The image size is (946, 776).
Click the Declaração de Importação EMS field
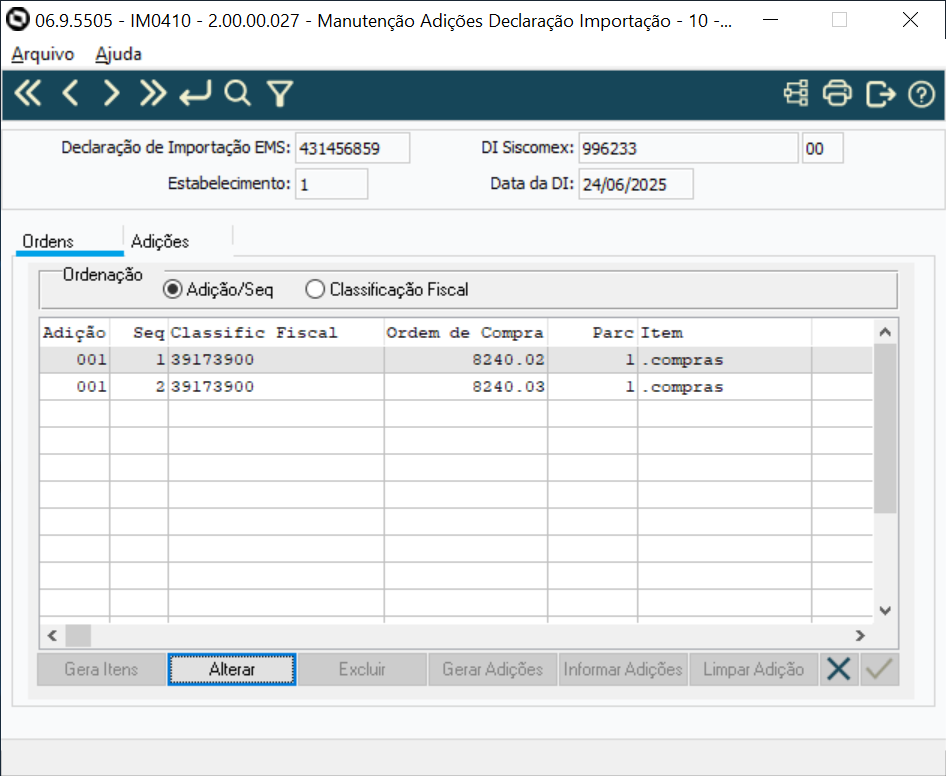(x=352, y=148)
